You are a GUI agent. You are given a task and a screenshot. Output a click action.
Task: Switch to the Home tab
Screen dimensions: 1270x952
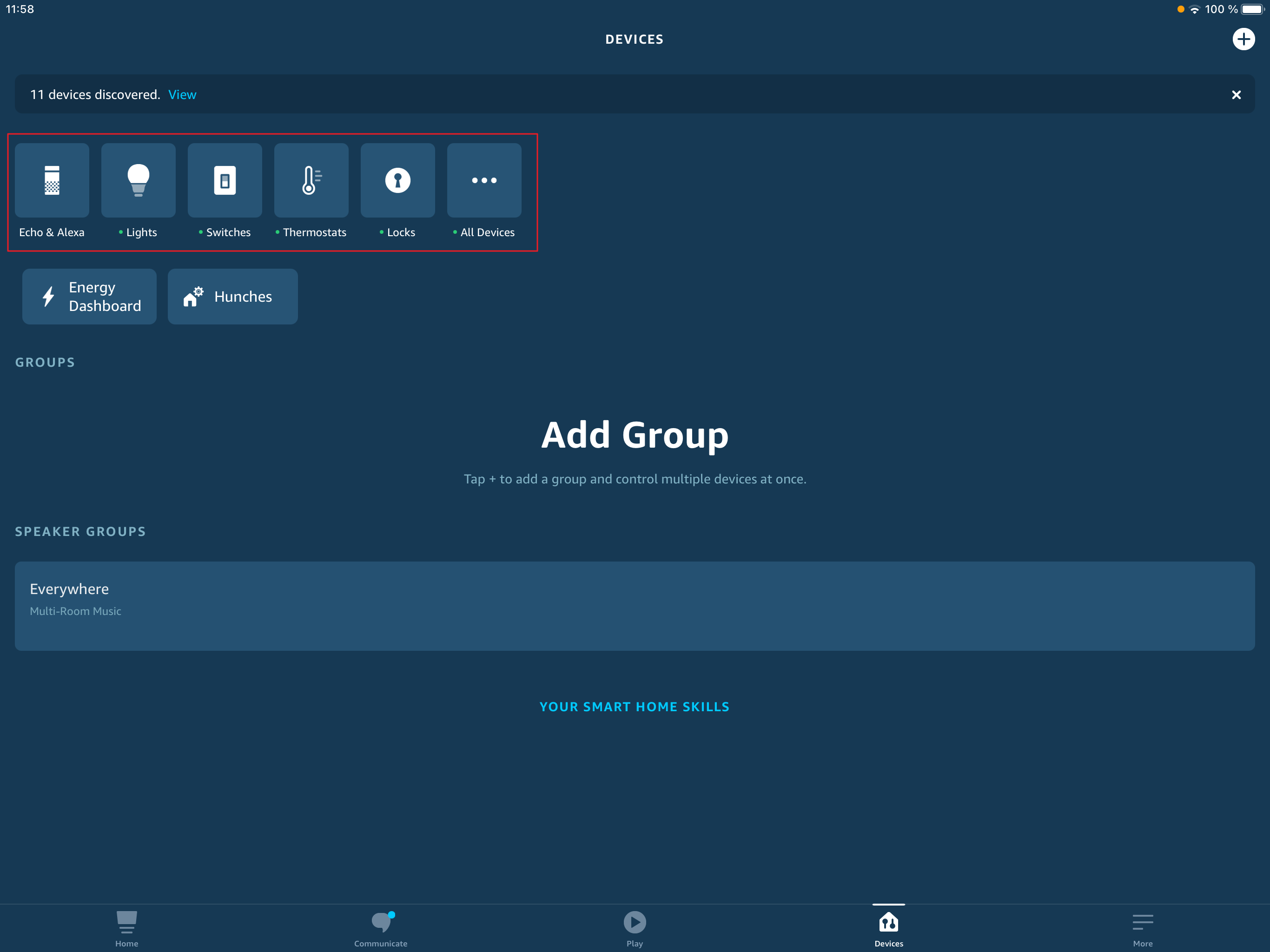(x=126, y=928)
